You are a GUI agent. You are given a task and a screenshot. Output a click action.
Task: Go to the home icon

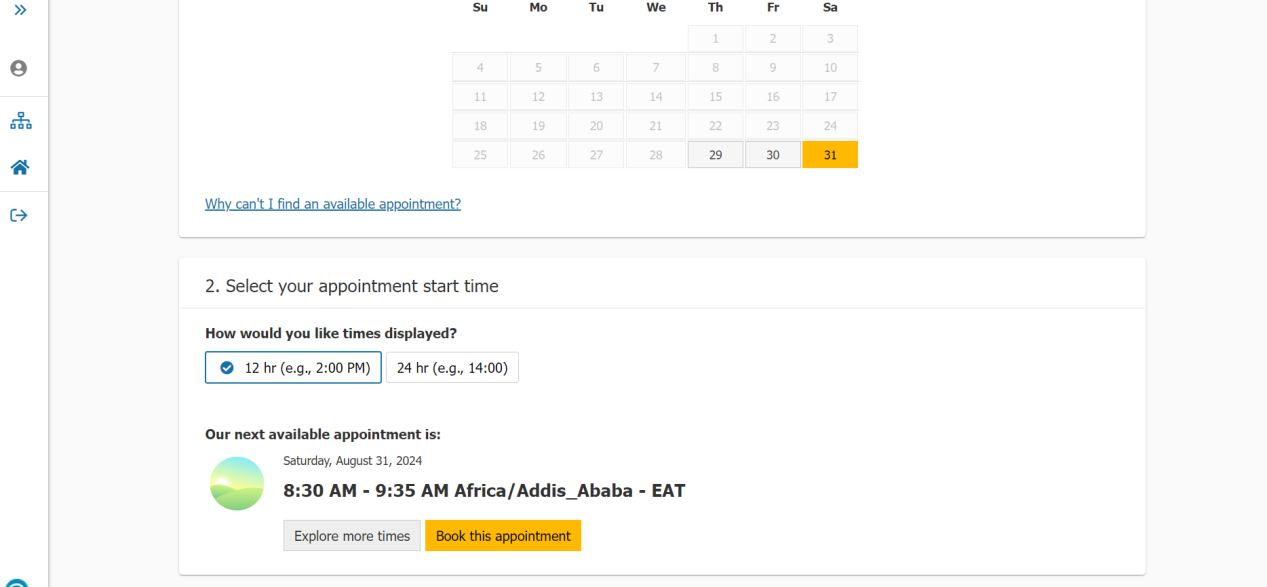pyautogui.click(x=20, y=167)
